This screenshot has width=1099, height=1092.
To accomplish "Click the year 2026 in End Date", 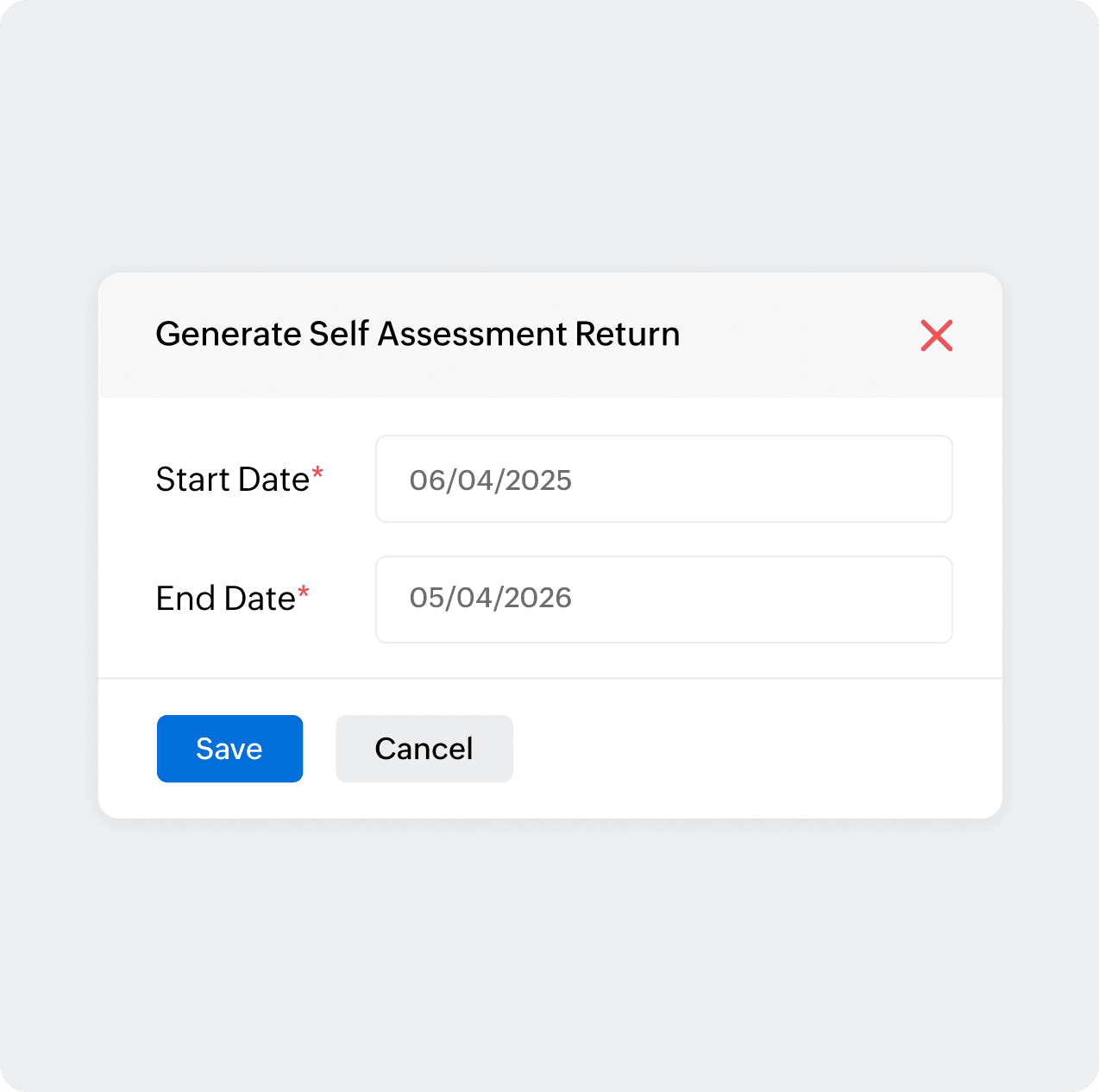I will [538, 598].
